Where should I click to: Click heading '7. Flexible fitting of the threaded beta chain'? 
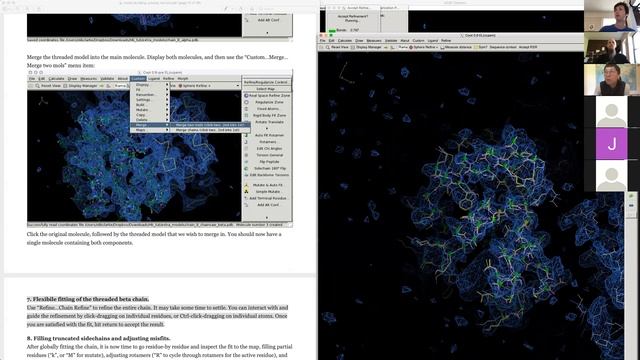(x=88, y=299)
